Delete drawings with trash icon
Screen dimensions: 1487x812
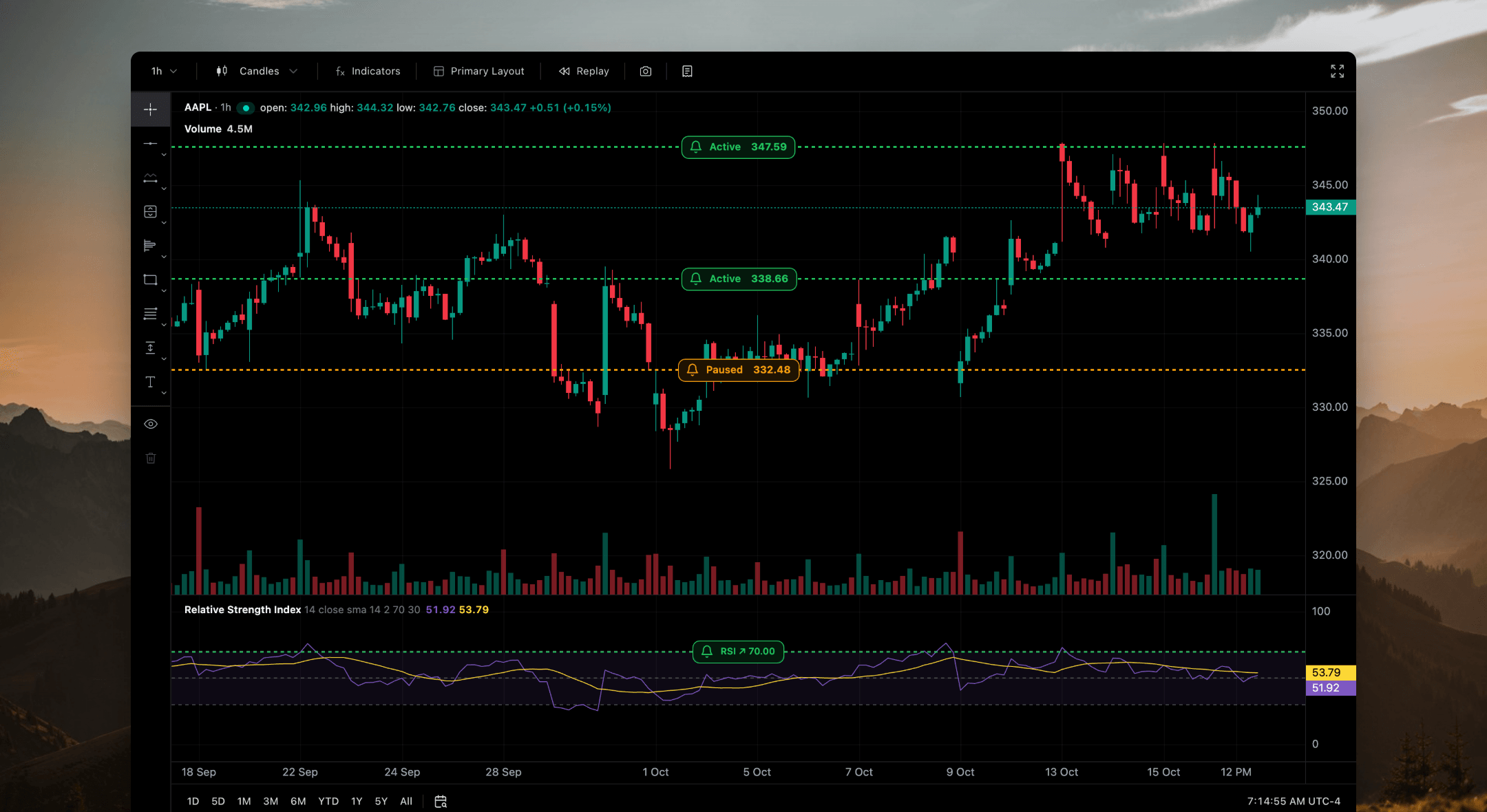pos(151,458)
